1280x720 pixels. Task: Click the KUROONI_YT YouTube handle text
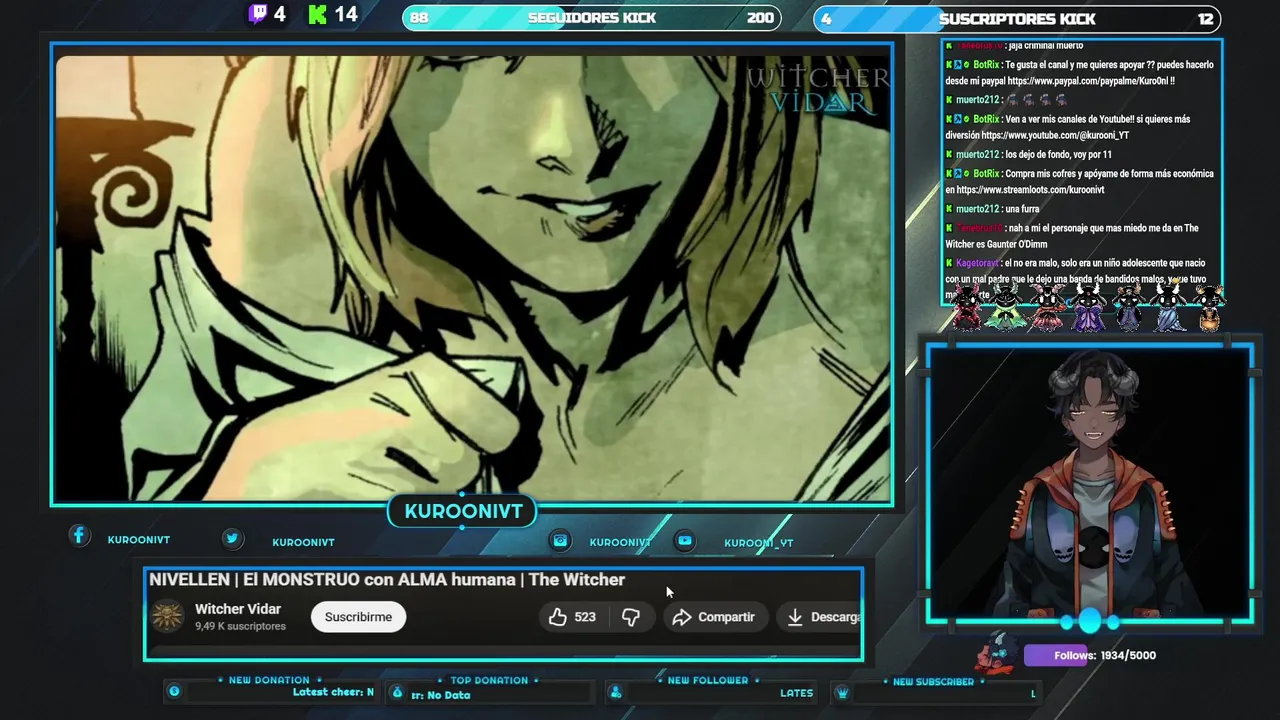tap(759, 543)
